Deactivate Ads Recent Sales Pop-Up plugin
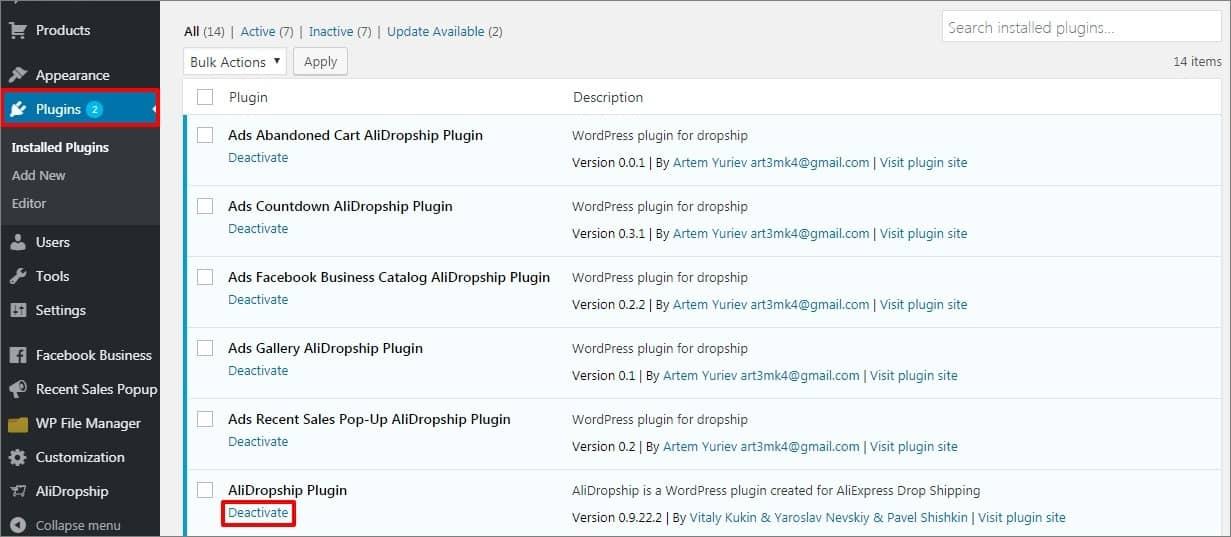 click(258, 442)
